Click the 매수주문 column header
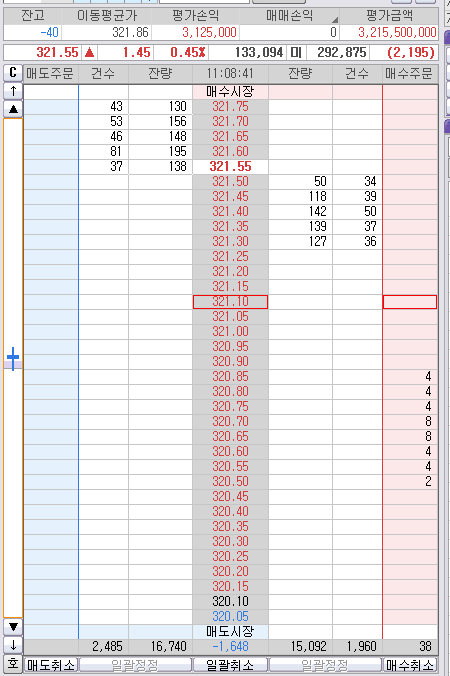 click(x=410, y=74)
